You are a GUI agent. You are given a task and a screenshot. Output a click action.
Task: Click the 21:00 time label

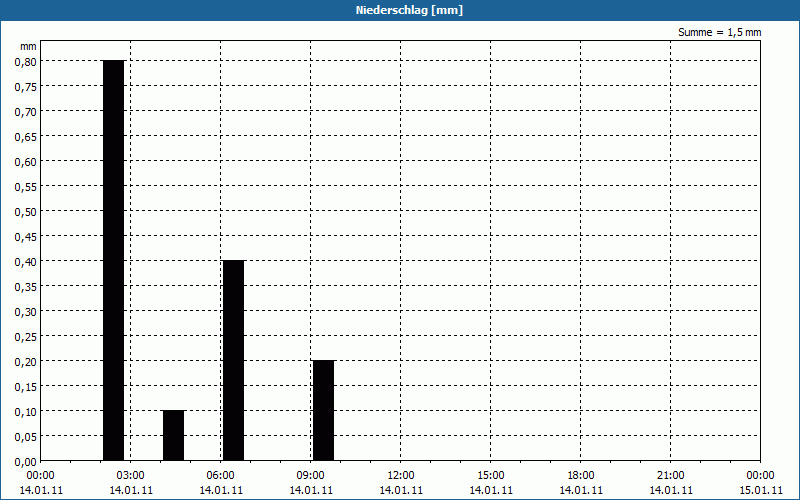(670, 475)
